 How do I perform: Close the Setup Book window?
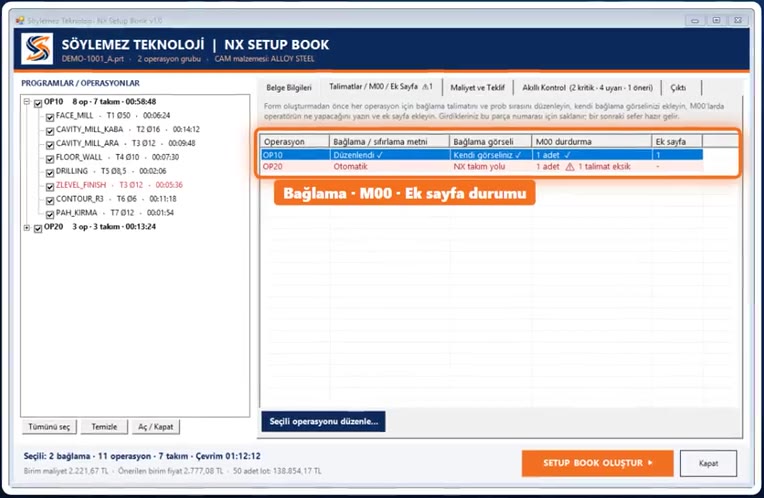click(738, 20)
